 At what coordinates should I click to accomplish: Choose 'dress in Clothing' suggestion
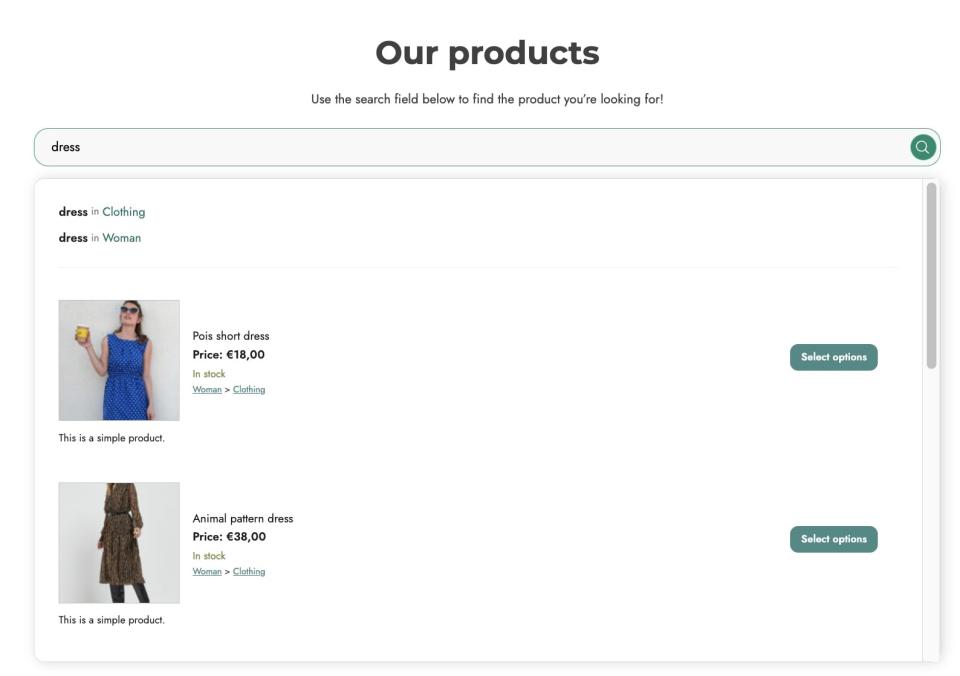pos(102,212)
